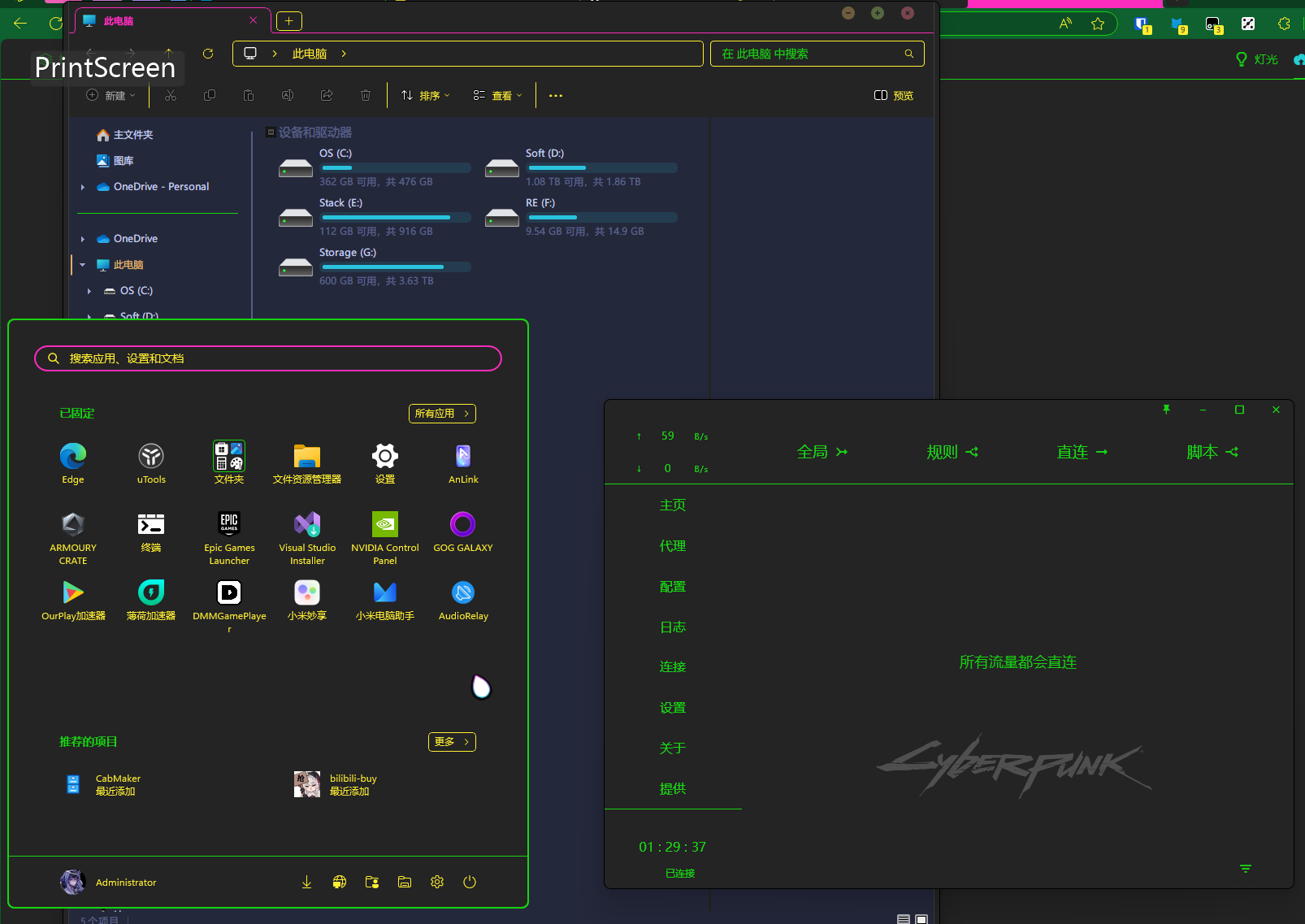Open Epic Games Launcher
The image size is (1305, 924).
[229, 538]
